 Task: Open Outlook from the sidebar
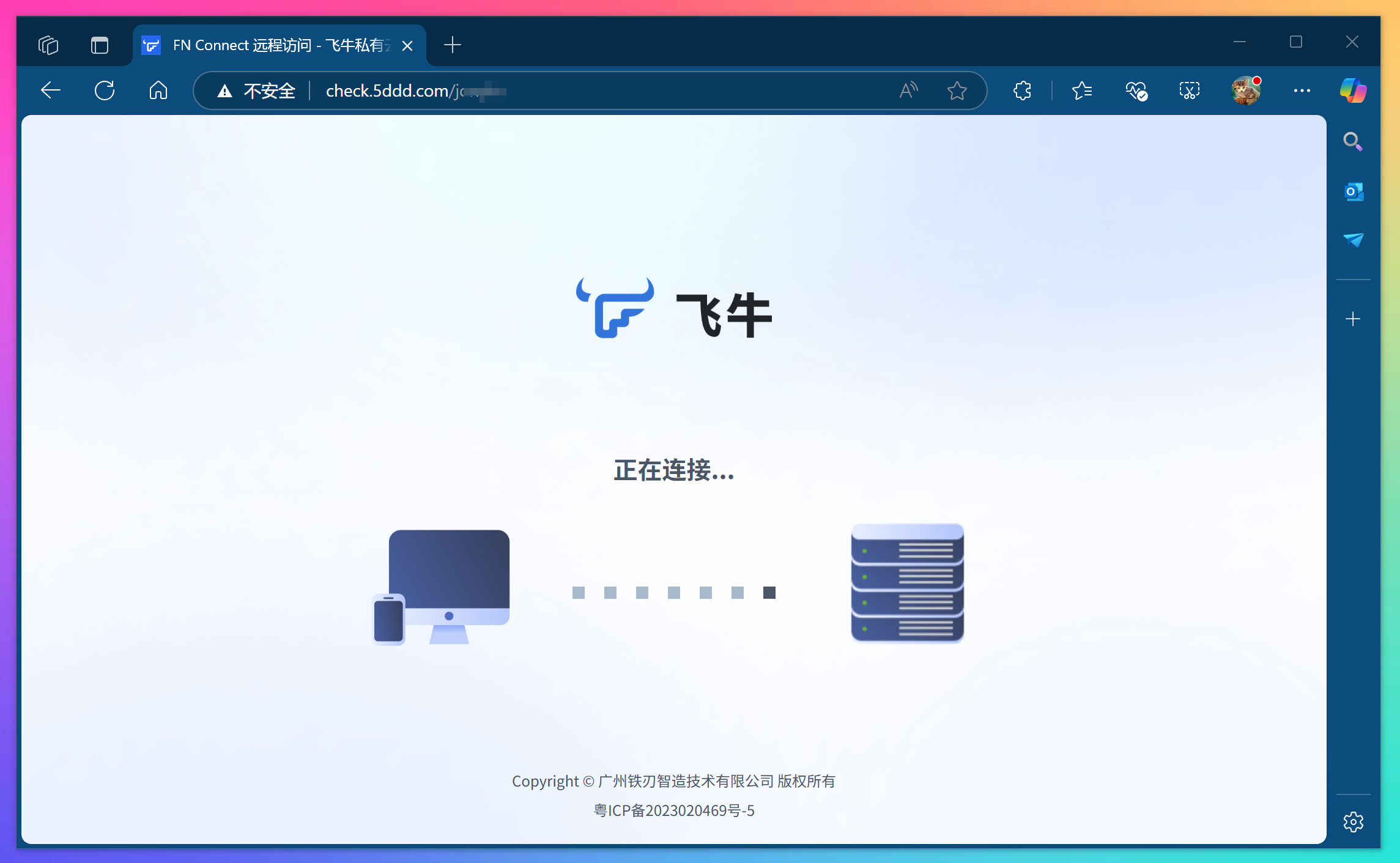[x=1353, y=192]
